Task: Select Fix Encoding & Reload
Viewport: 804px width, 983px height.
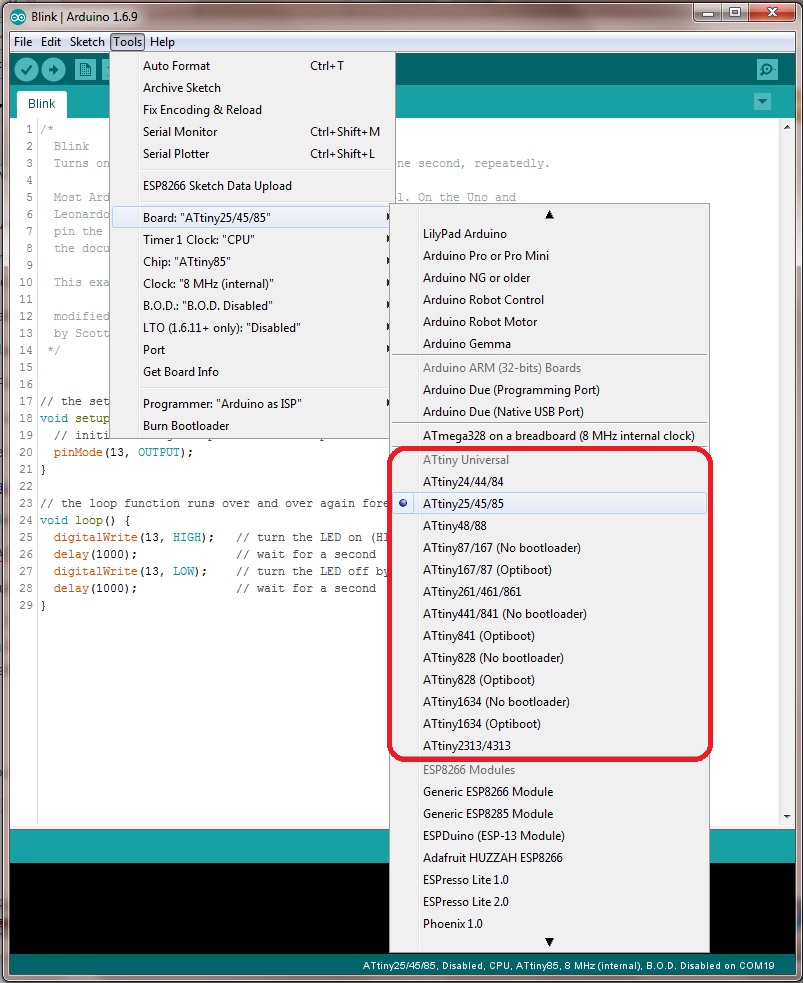Action: click(251, 110)
